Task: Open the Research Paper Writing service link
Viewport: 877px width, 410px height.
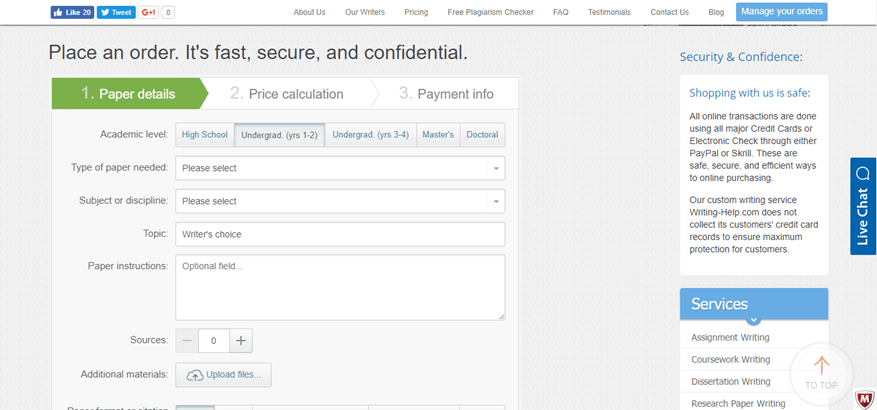Action: click(738, 403)
